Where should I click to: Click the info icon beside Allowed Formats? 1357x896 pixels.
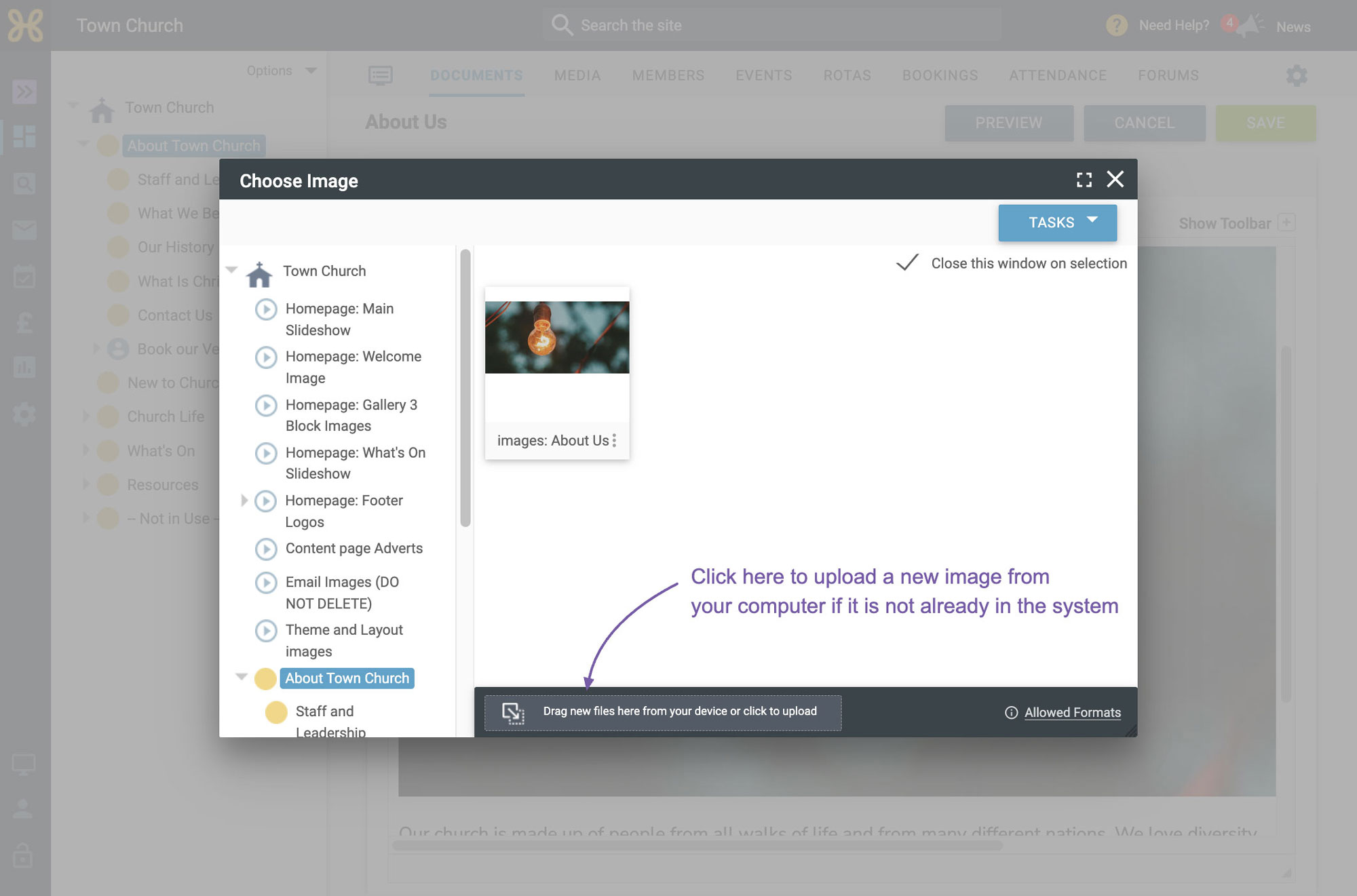coord(1011,713)
